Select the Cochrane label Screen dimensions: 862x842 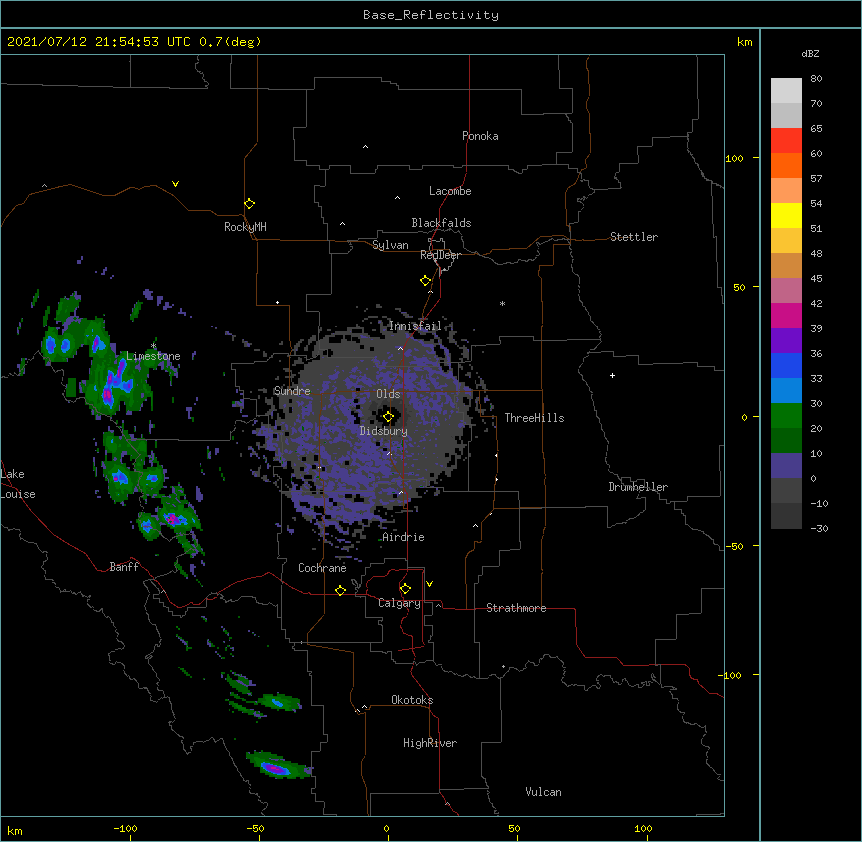[x=322, y=568]
